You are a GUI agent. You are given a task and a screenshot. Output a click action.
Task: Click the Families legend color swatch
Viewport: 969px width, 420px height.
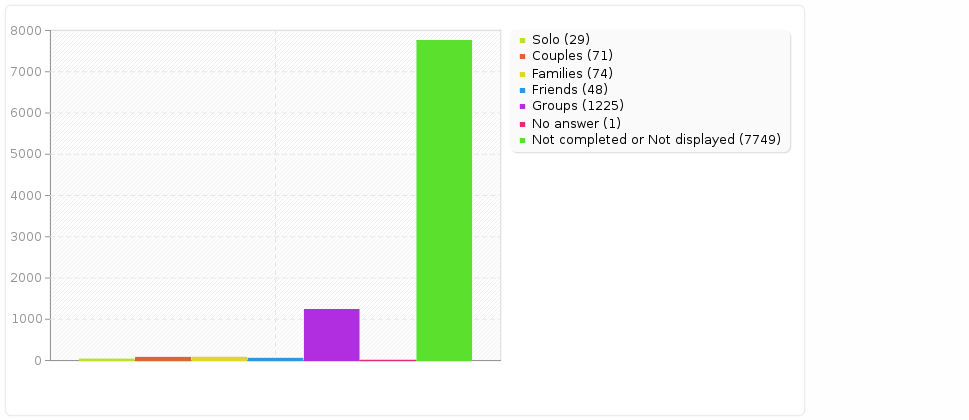[522, 74]
